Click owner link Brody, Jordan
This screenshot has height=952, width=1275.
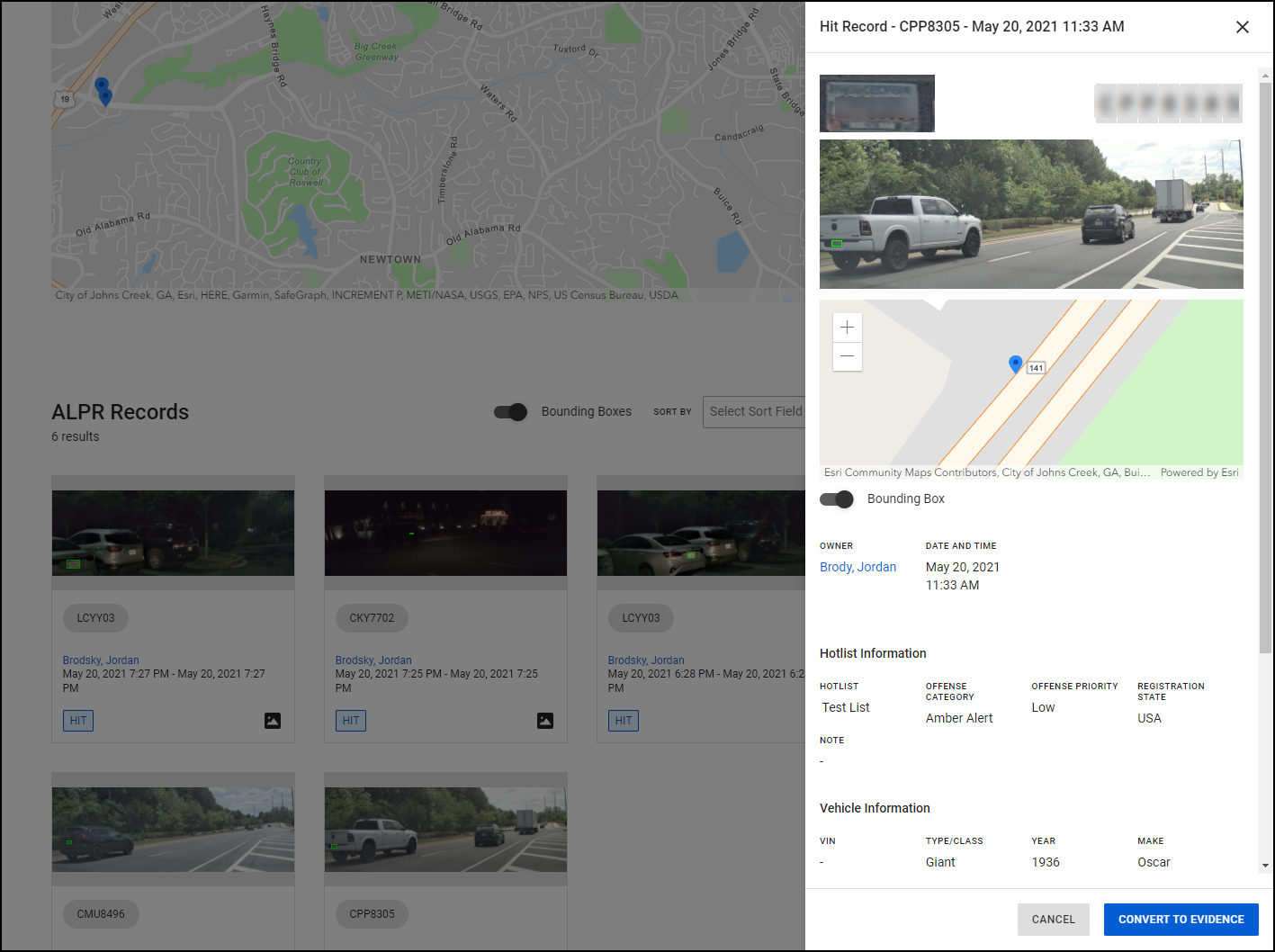pos(857,567)
